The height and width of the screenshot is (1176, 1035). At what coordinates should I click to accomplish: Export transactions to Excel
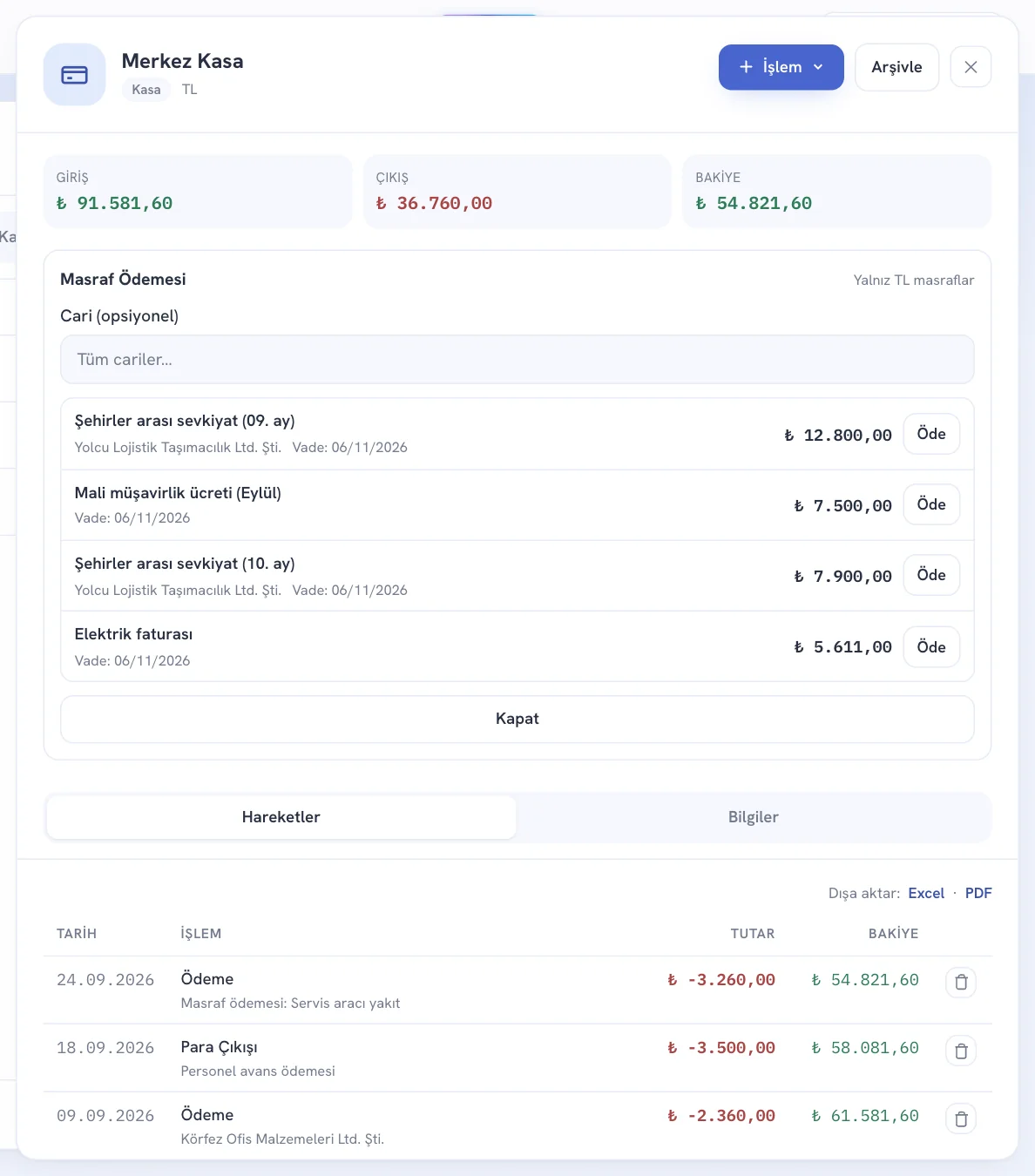tap(926, 893)
